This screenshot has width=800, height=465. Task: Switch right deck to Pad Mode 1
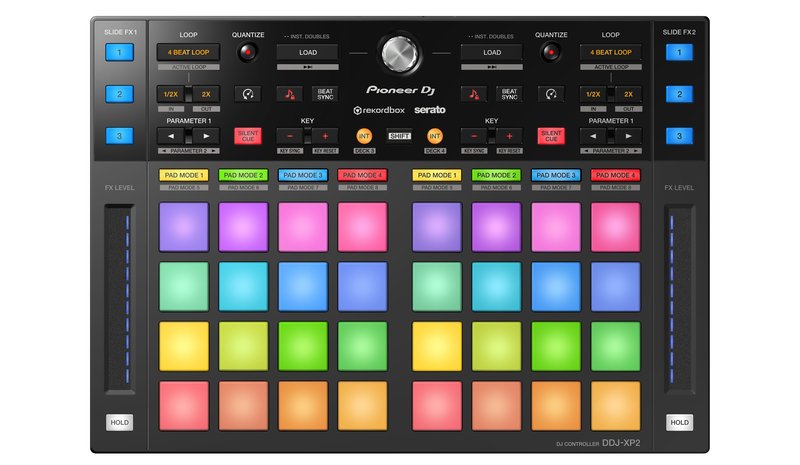pos(437,175)
